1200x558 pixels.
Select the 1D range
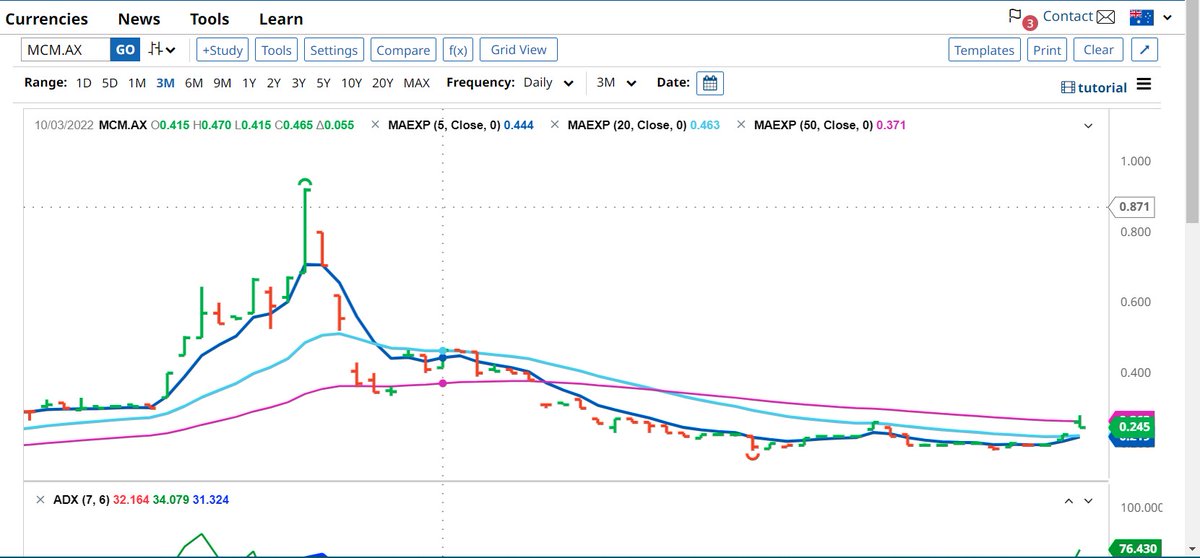pos(84,83)
